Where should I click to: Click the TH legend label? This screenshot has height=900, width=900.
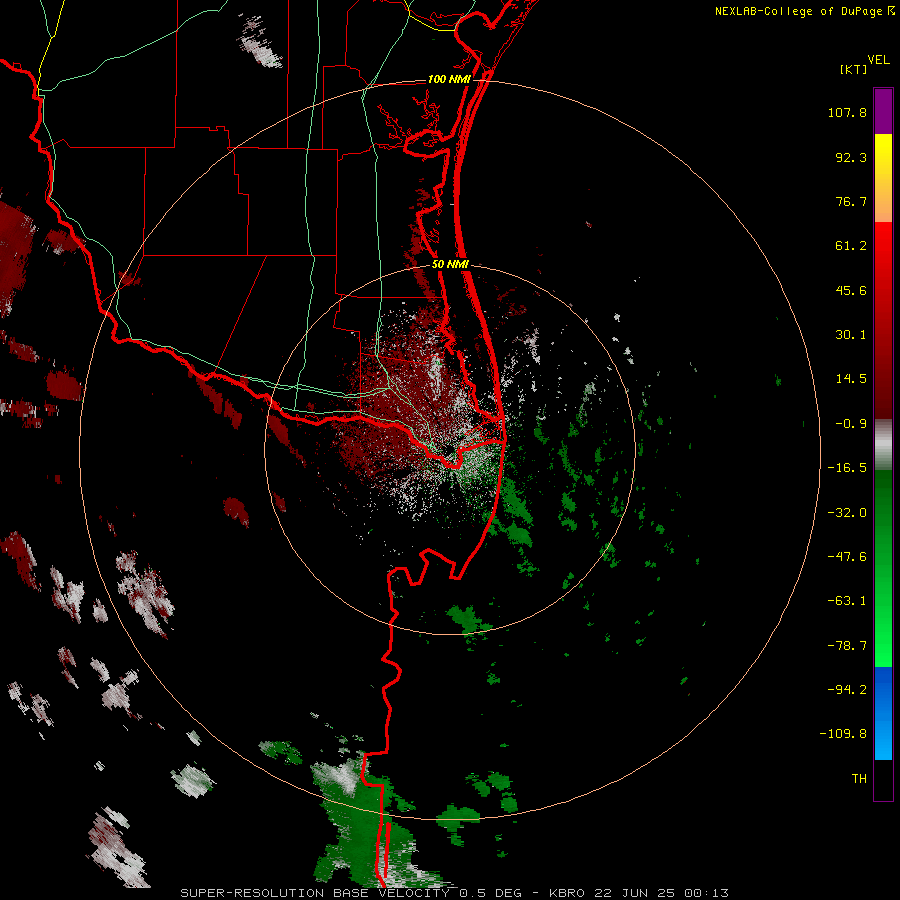pyautogui.click(x=859, y=778)
